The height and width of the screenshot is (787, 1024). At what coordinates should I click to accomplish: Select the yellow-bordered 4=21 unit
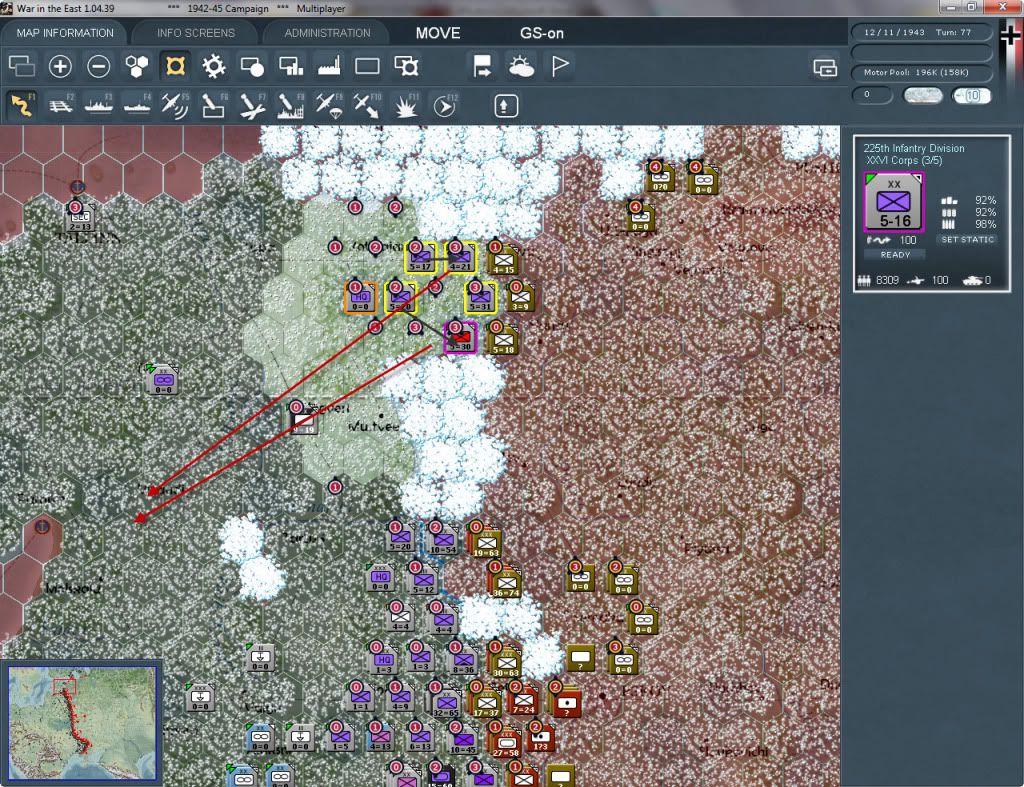(x=460, y=257)
